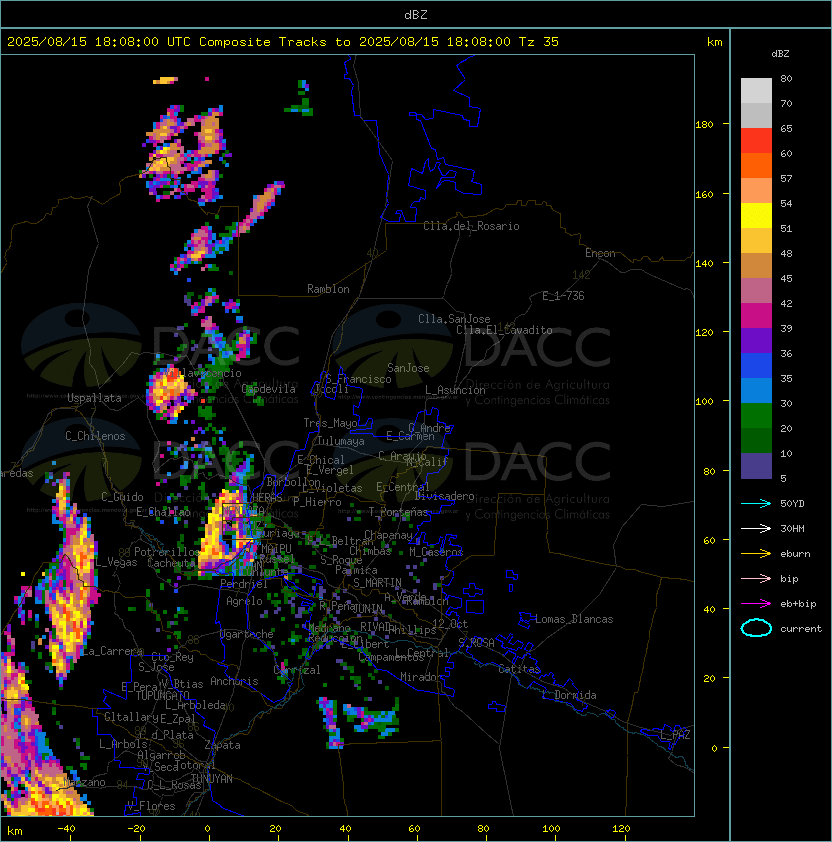Click the 160 km y-axis label
Viewport: 832px width, 842px height.
[704, 194]
